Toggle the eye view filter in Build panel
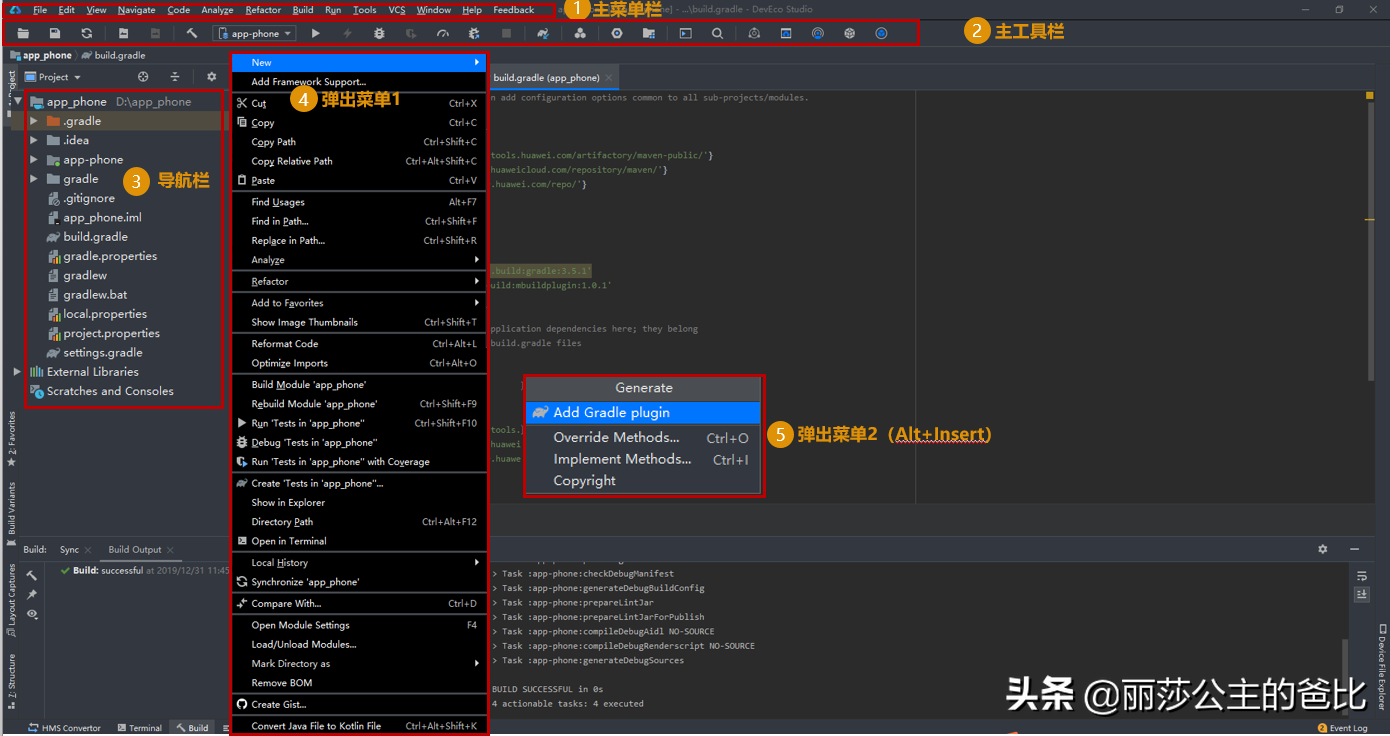The image size is (1390, 736). [x=32, y=613]
